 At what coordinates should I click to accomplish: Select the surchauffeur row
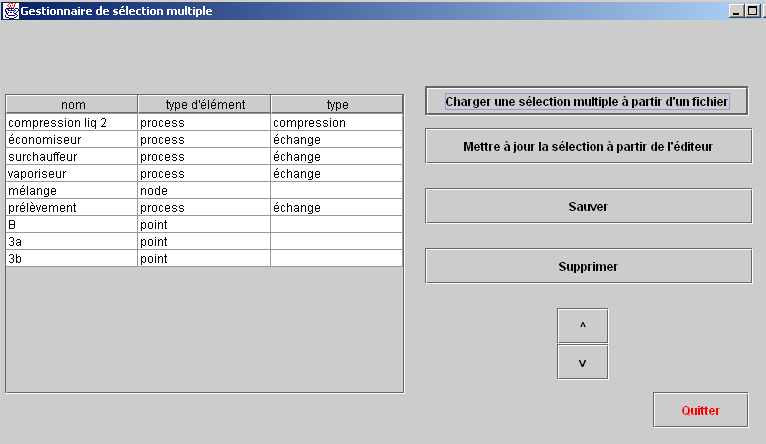click(204, 157)
